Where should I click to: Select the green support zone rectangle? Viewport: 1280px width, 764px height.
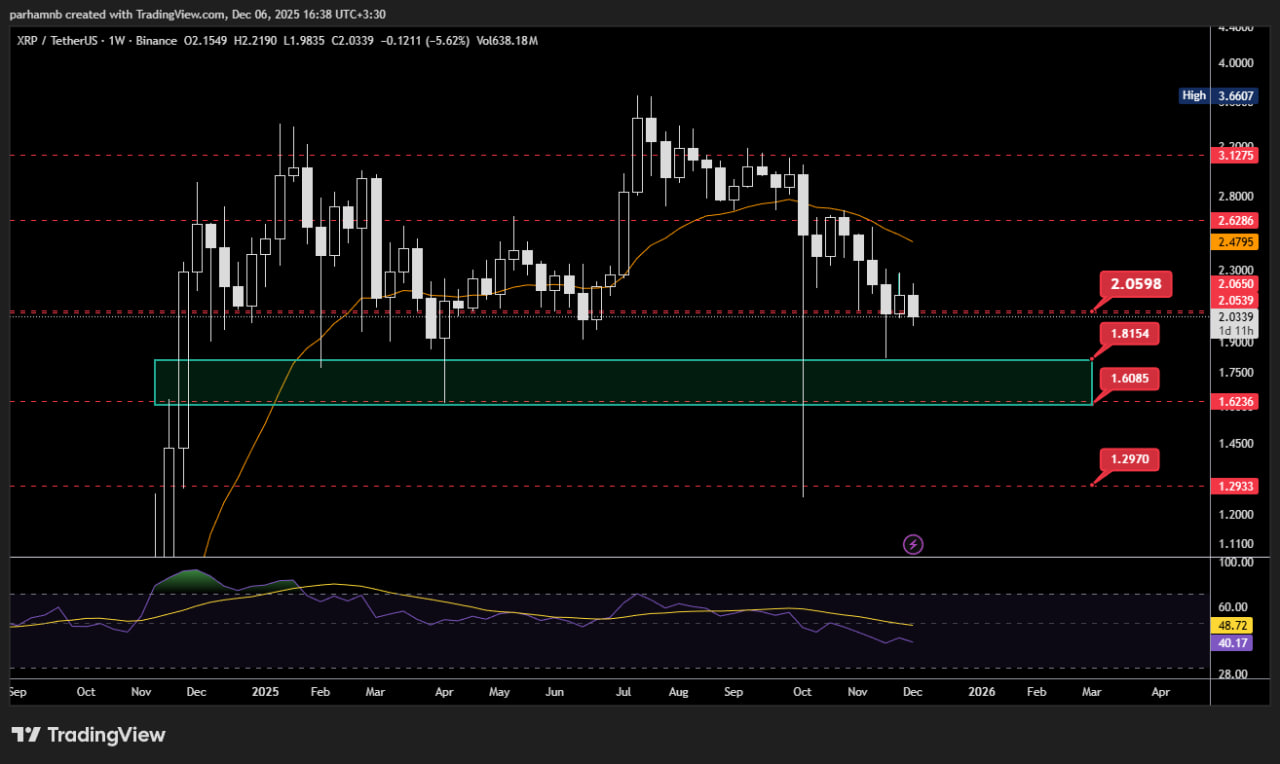620,380
